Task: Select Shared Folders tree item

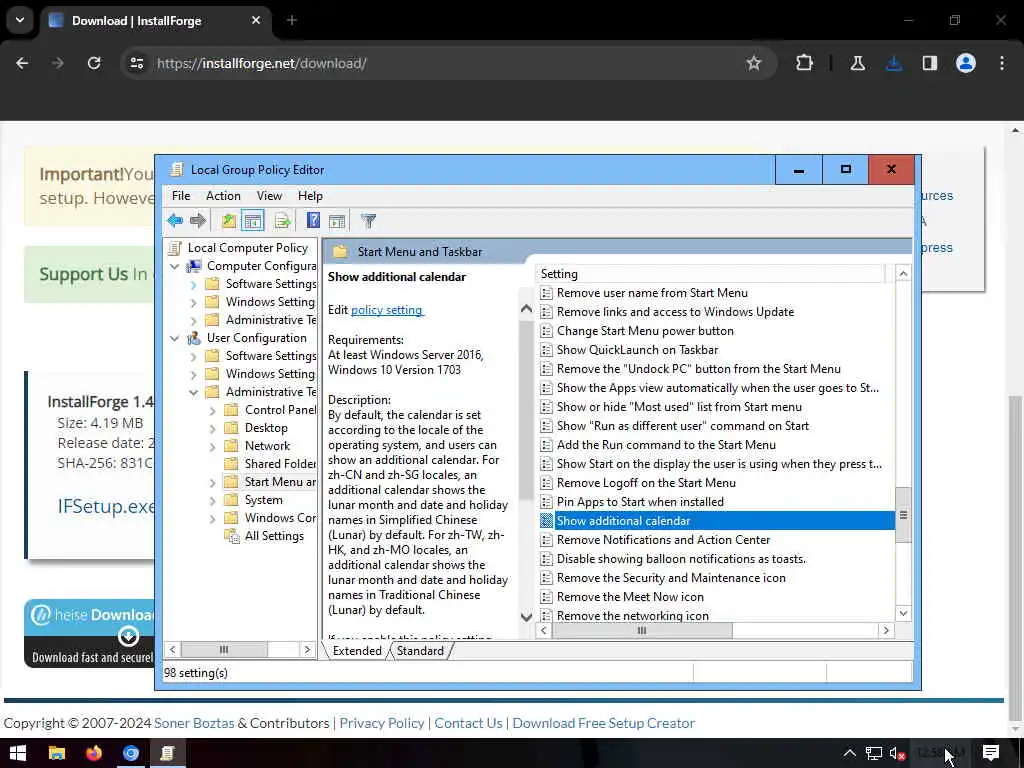Action: click(280, 464)
